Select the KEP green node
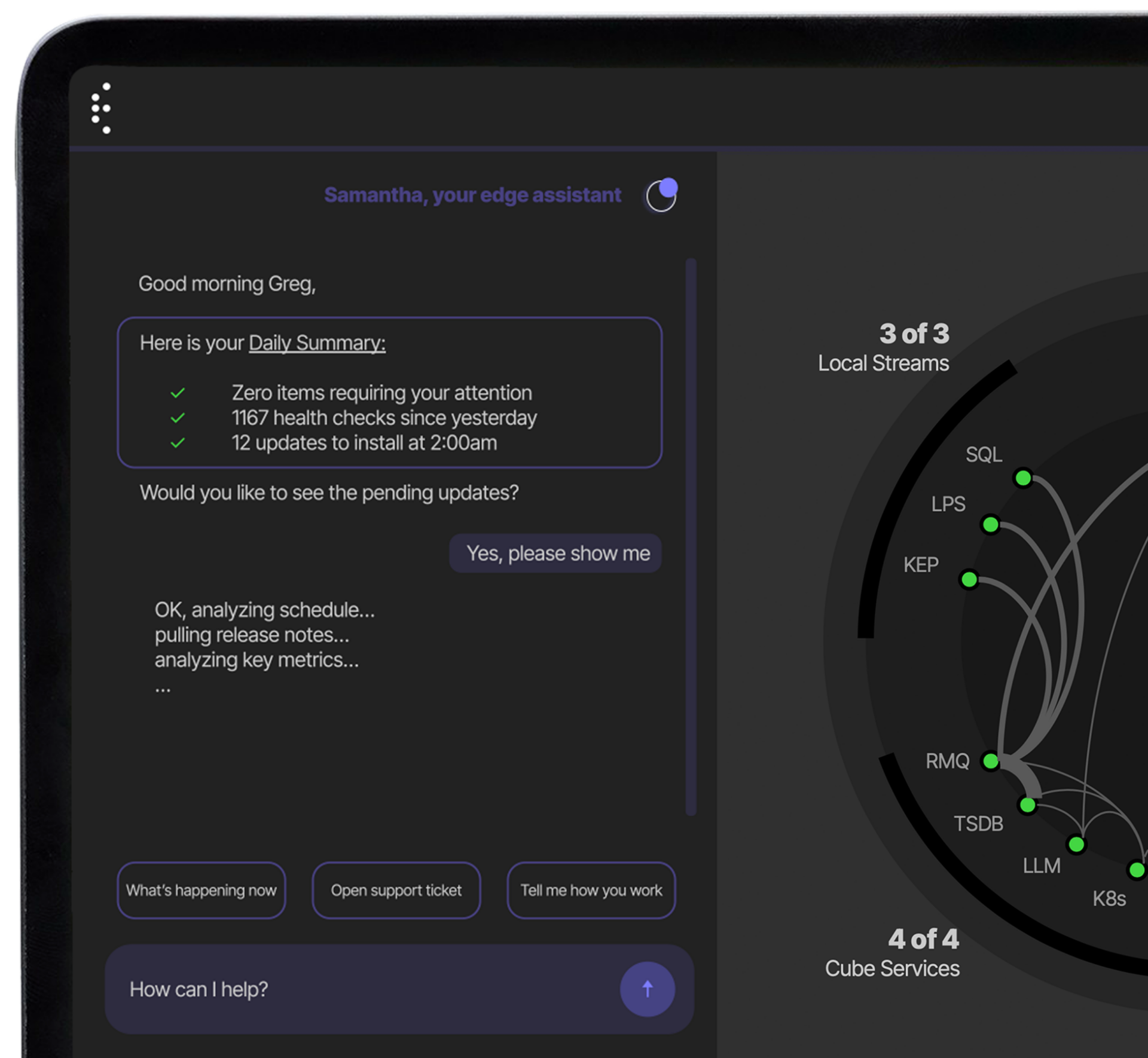This screenshot has width=1148, height=1058. coord(969,579)
